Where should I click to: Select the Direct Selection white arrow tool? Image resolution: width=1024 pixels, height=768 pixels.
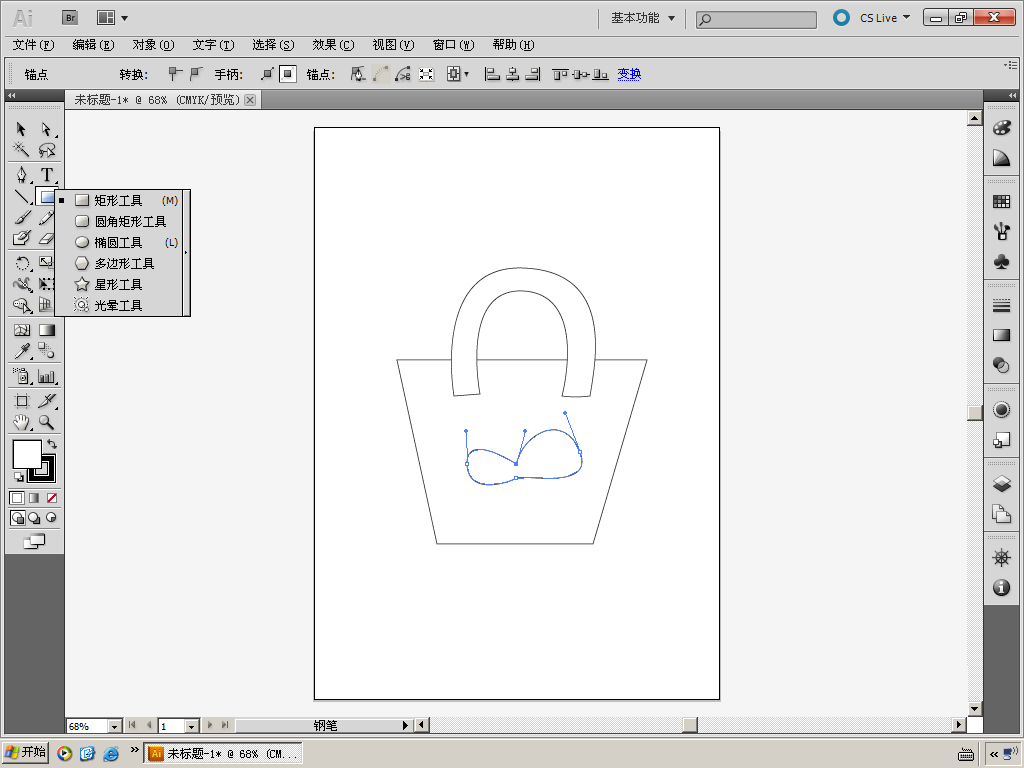click(x=46, y=129)
